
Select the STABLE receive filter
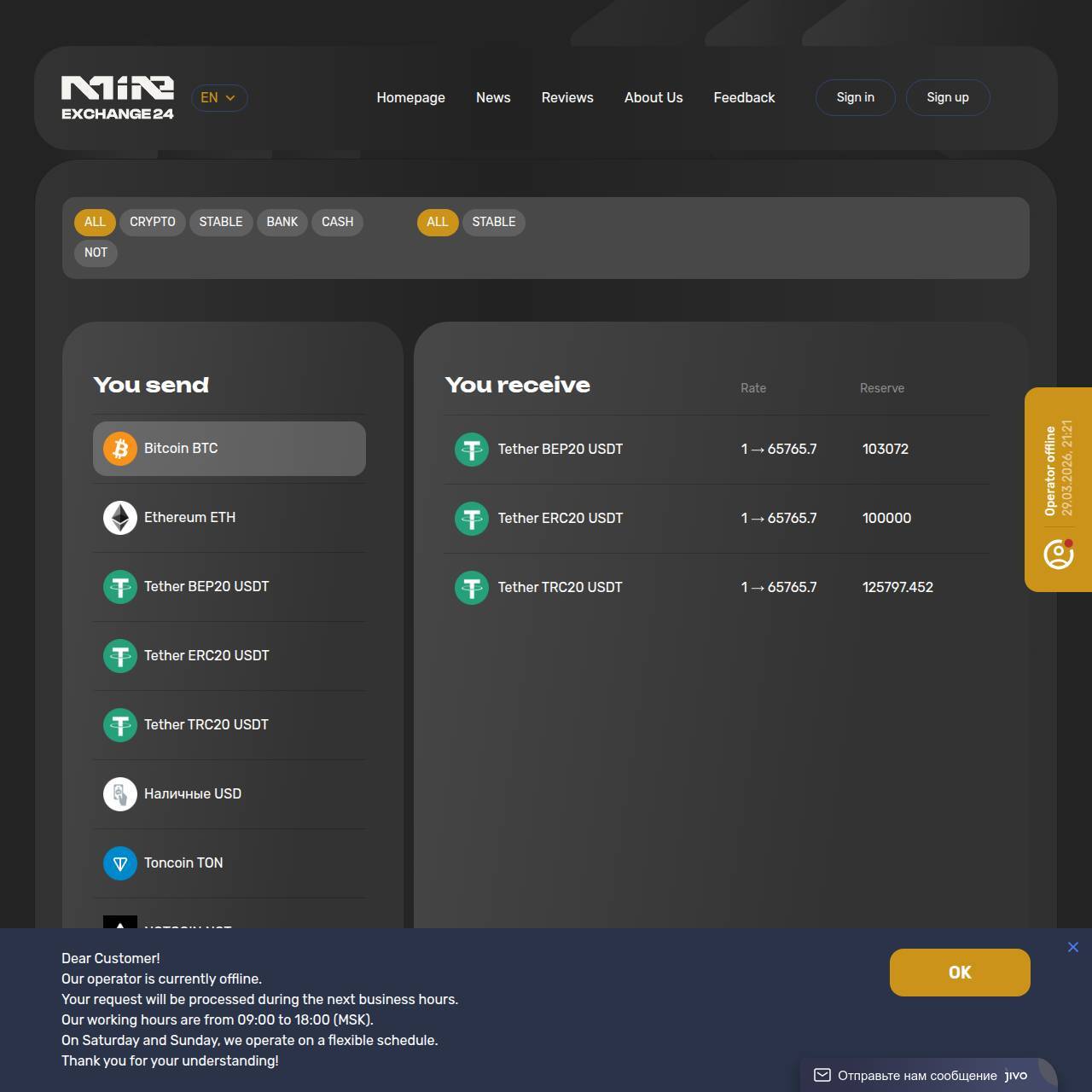[494, 222]
